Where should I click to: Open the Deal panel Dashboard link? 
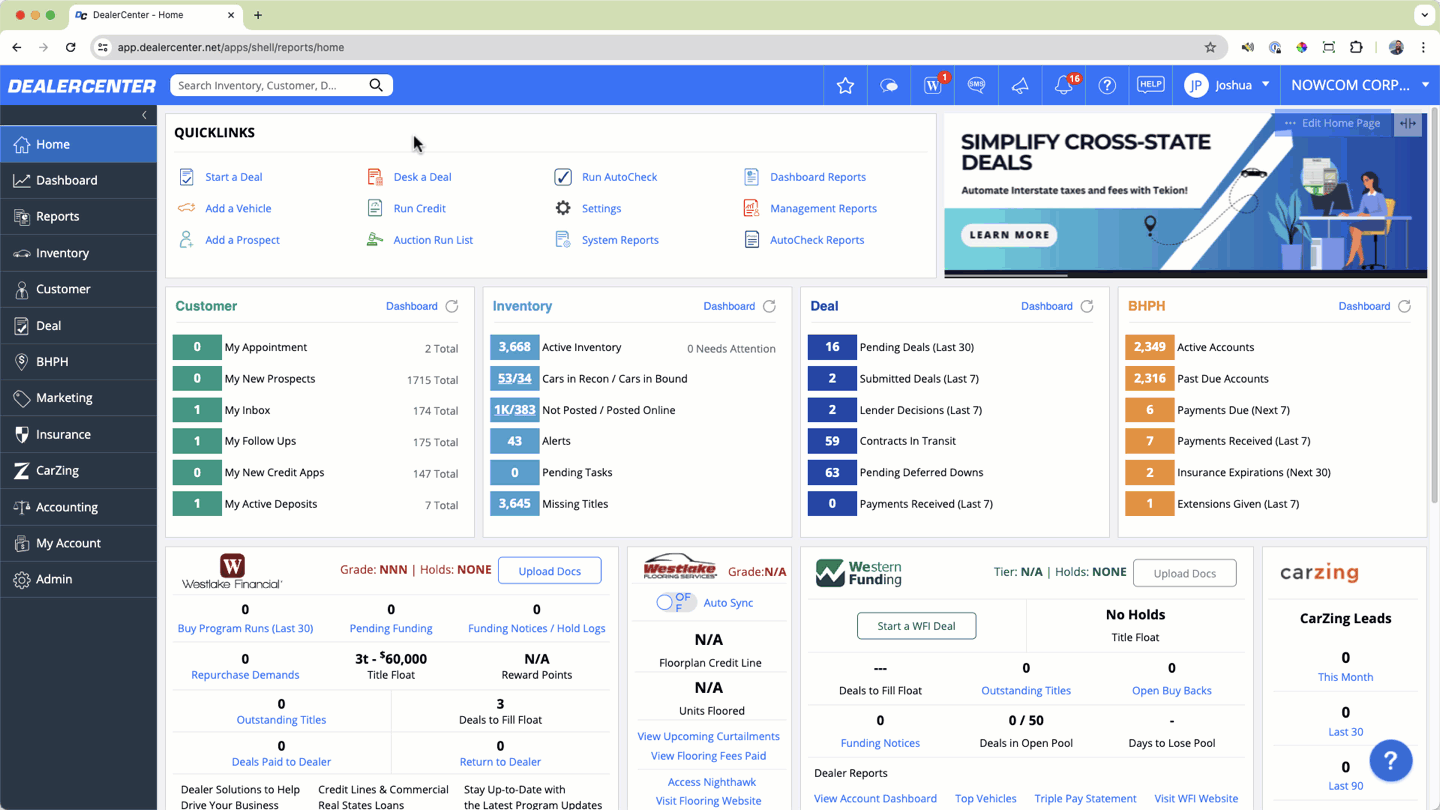tap(1047, 306)
